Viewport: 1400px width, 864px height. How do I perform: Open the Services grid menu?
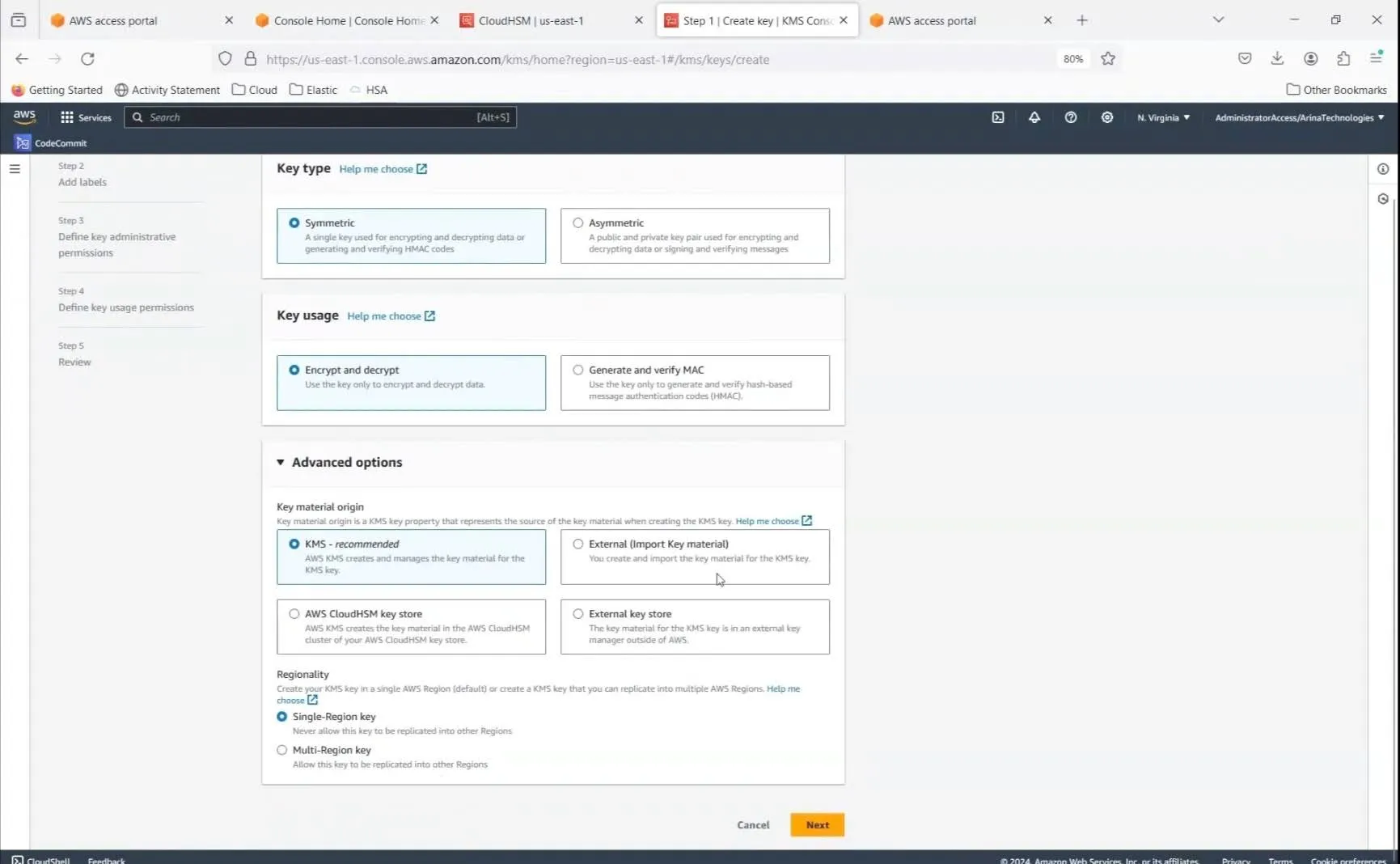86,117
